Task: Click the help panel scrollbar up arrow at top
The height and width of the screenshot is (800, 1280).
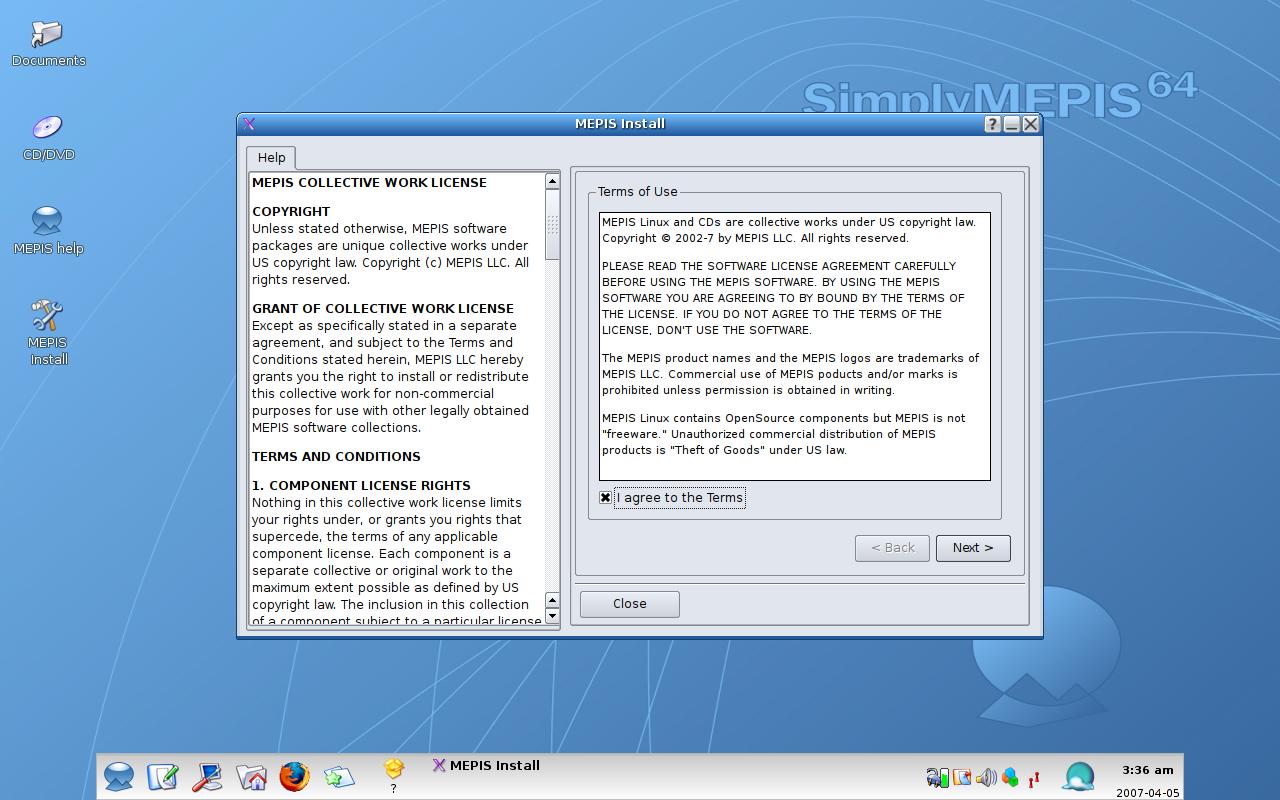Action: click(552, 181)
